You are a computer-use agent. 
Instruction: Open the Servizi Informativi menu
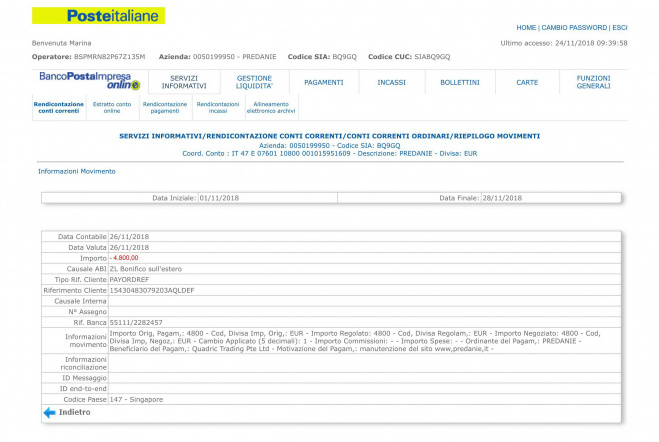(x=183, y=82)
